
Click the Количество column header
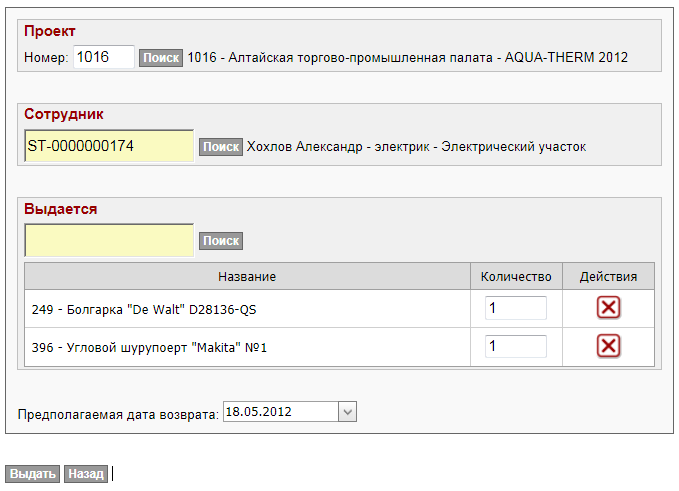click(x=516, y=277)
